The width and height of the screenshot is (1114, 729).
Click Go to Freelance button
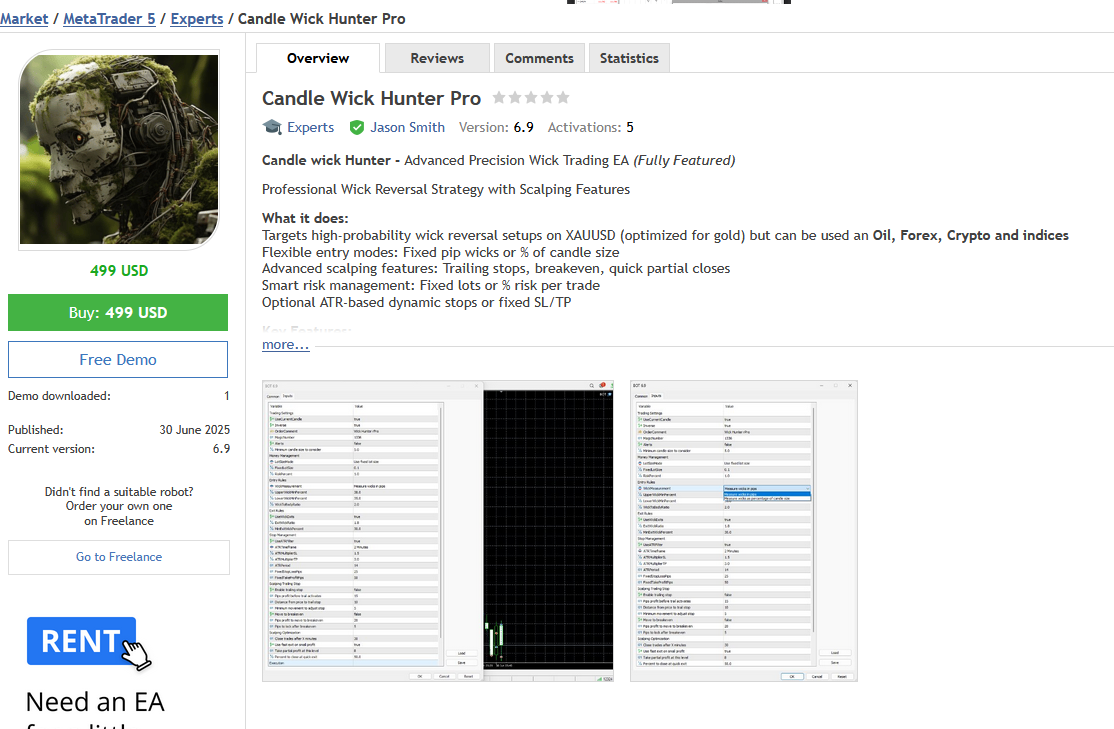point(119,557)
